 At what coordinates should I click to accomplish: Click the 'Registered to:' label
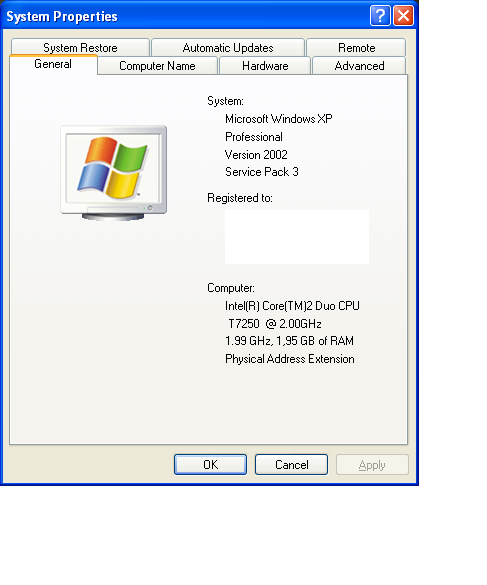point(240,198)
